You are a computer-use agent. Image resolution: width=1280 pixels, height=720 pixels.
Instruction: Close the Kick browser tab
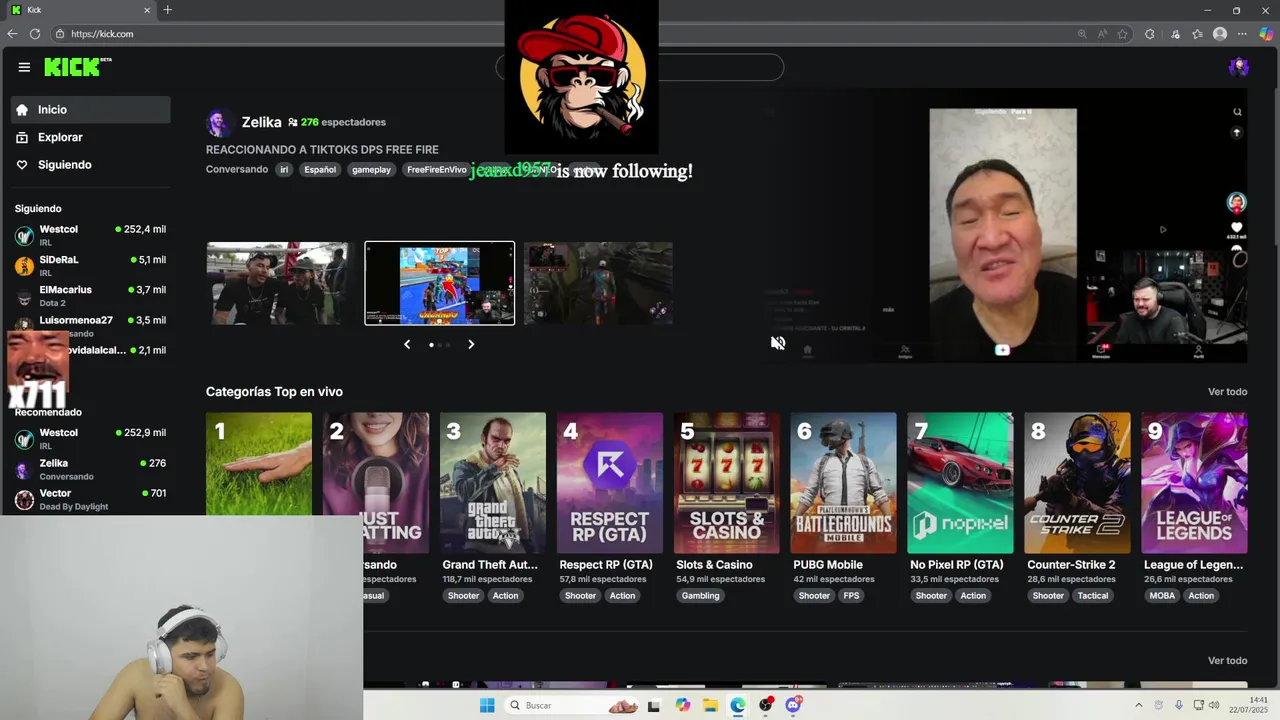coord(147,10)
